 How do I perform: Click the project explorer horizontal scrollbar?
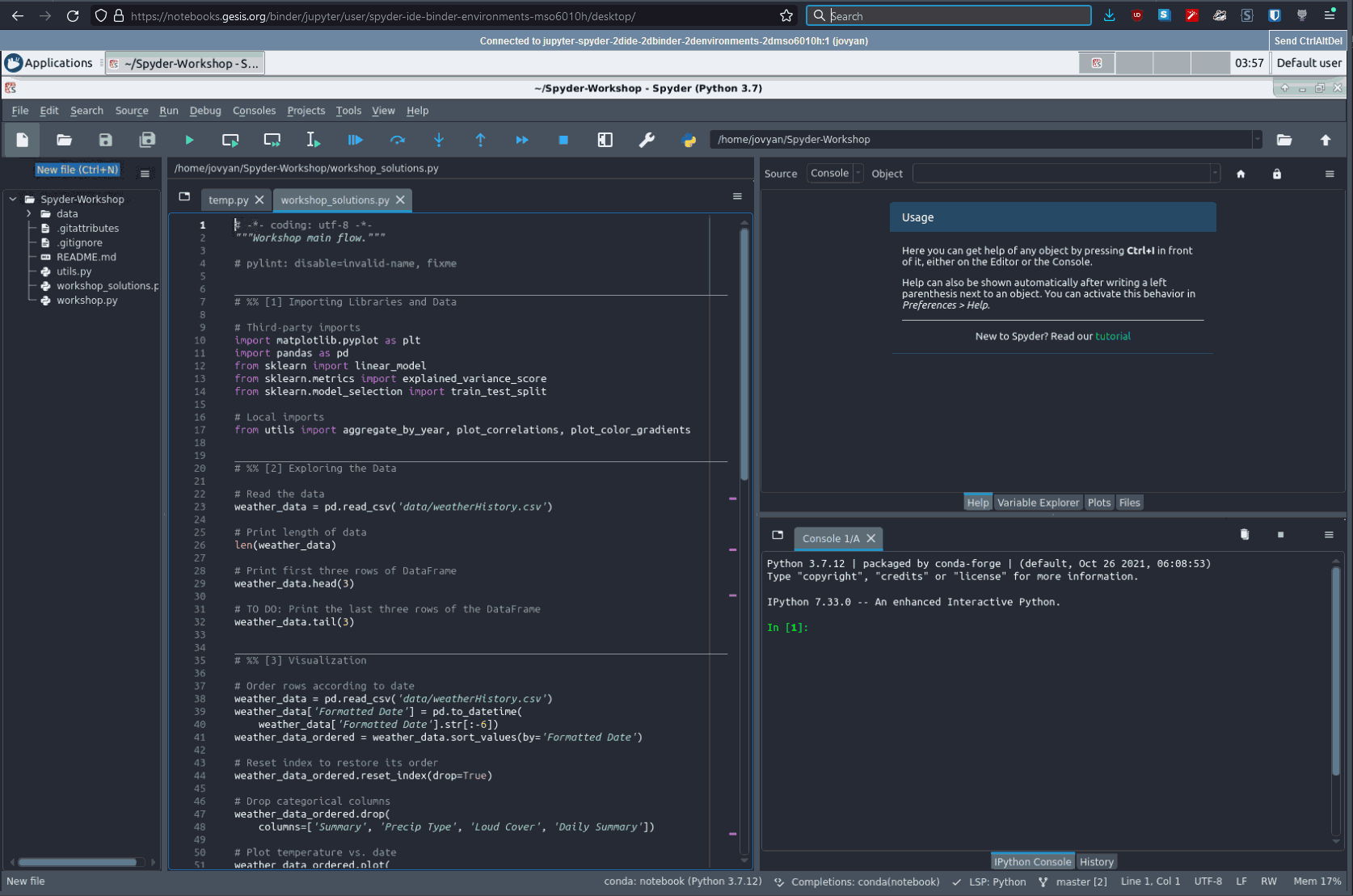click(x=78, y=862)
